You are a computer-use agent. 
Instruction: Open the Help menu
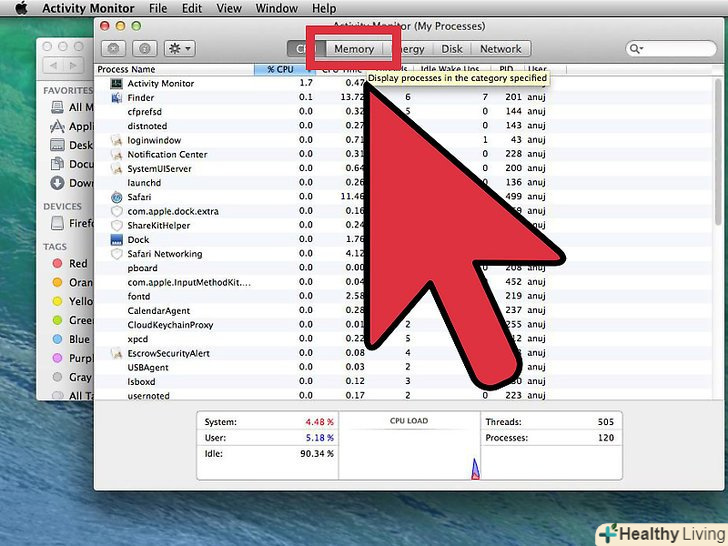point(324,8)
